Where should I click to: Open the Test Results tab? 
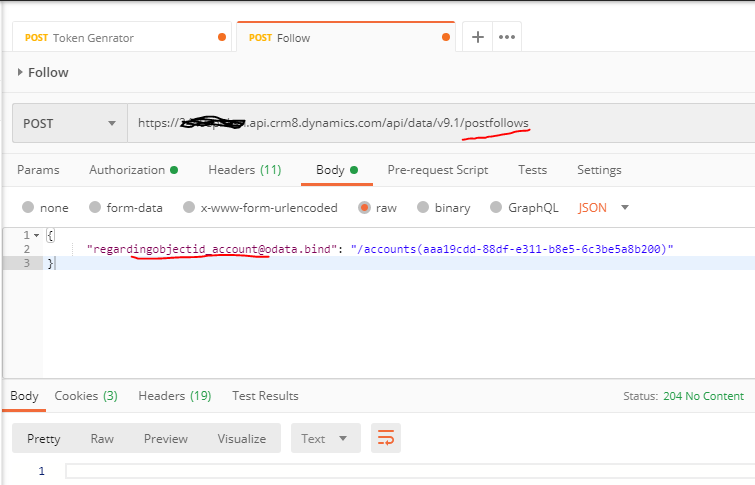point(265,396)
